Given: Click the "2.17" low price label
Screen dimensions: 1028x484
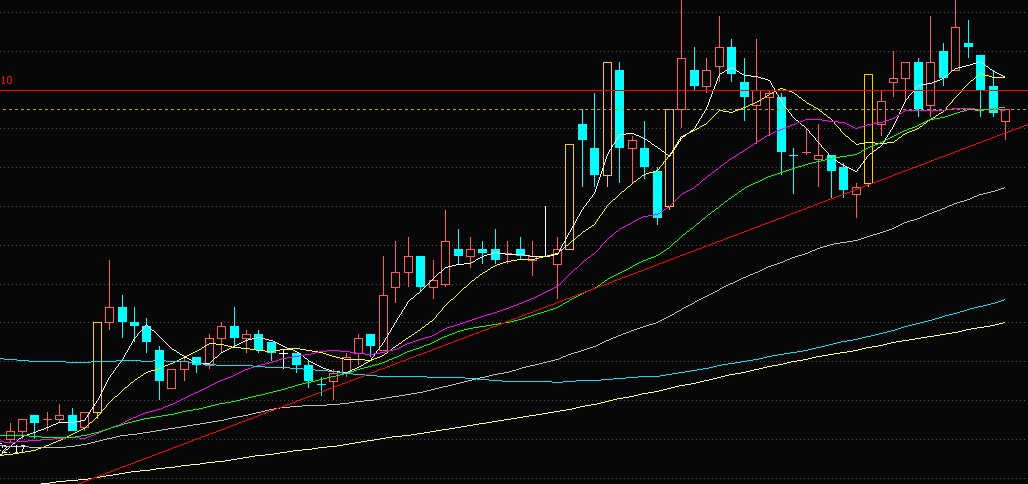Looking at the screenshot, I should 13,449.
